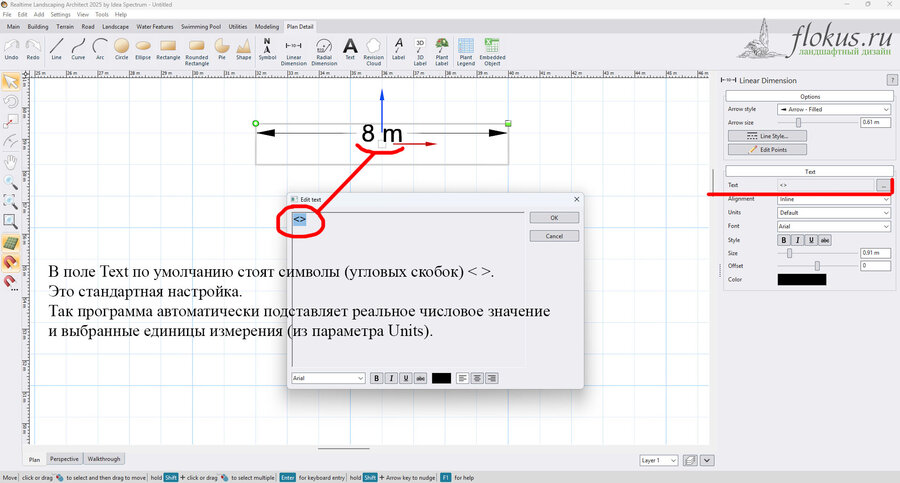Click the Offset value field

coord(875,266)
